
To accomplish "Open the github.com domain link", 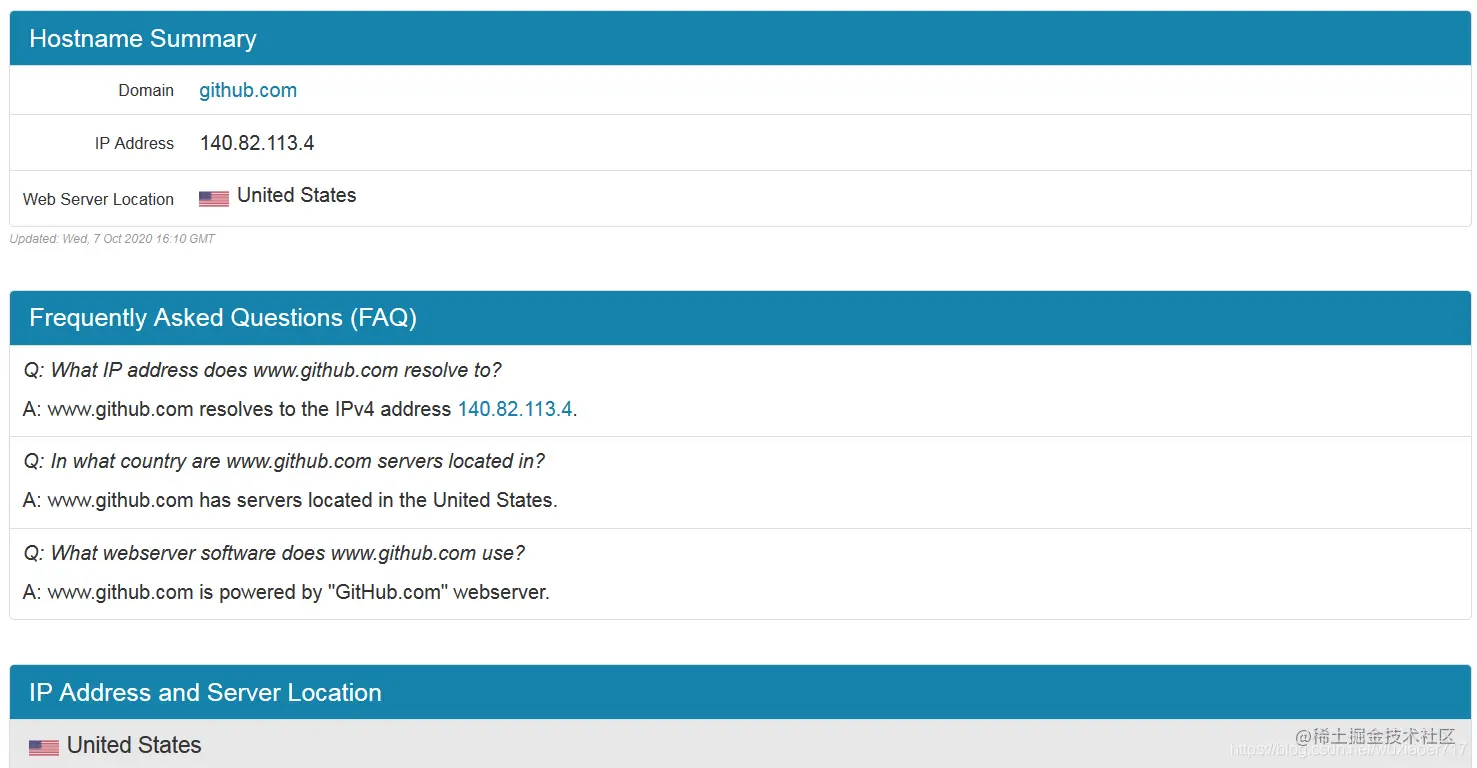I will click(248, 90).
